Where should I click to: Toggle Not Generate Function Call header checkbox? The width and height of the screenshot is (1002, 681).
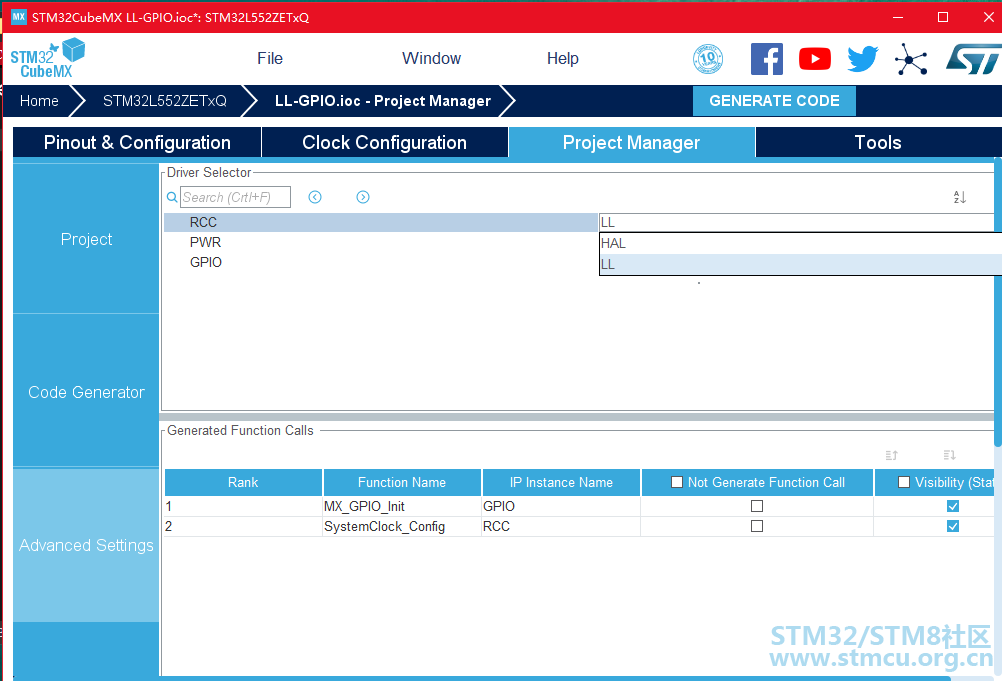point(677,482)
